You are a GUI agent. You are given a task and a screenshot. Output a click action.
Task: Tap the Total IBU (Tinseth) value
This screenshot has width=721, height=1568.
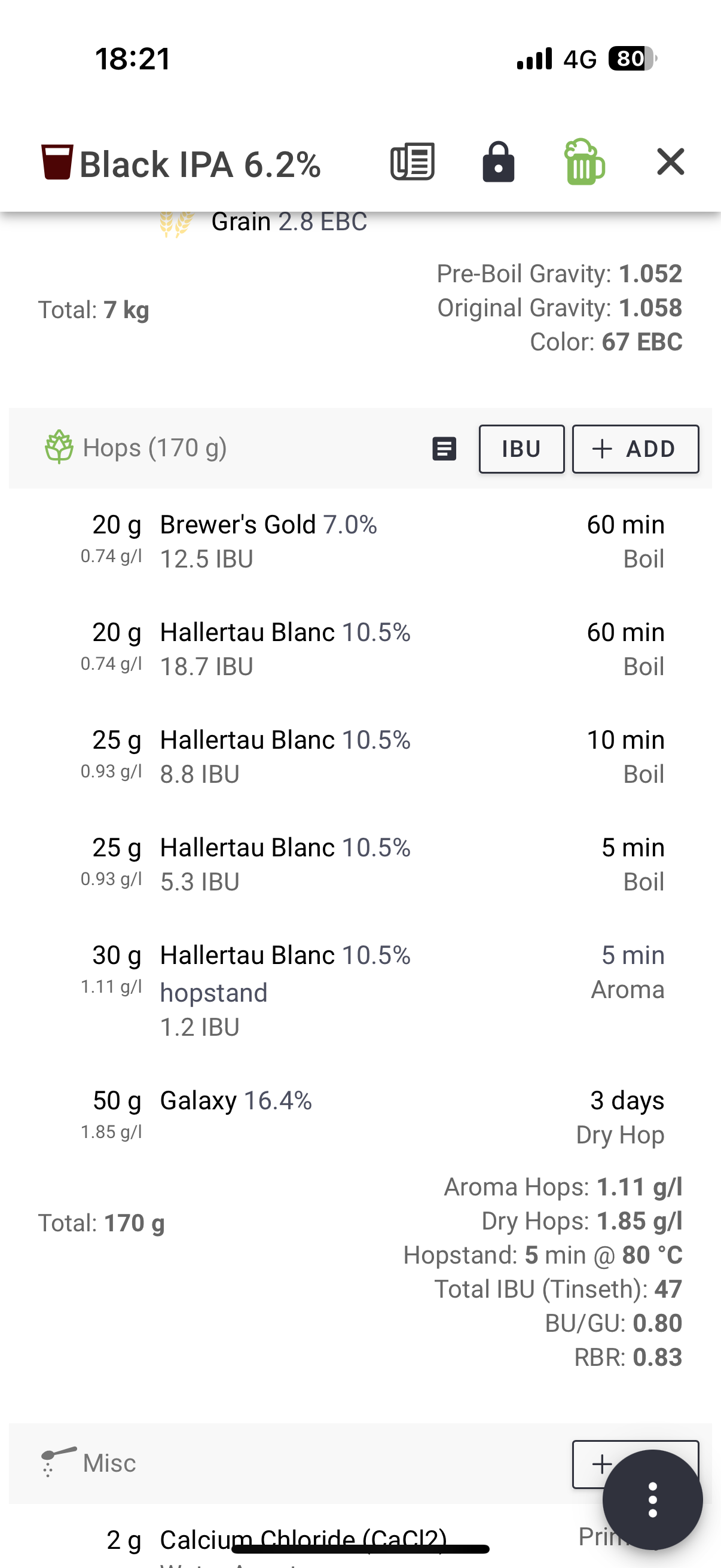[x=668, y=1289]
